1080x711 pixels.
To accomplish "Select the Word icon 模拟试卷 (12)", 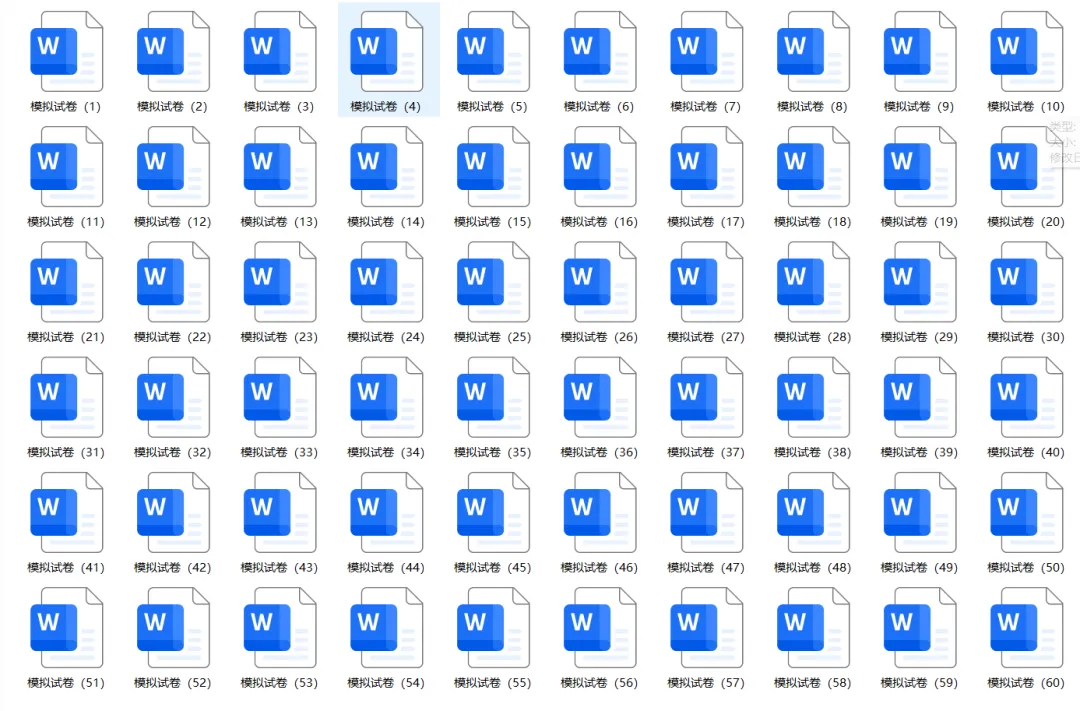I will (174, 167).
